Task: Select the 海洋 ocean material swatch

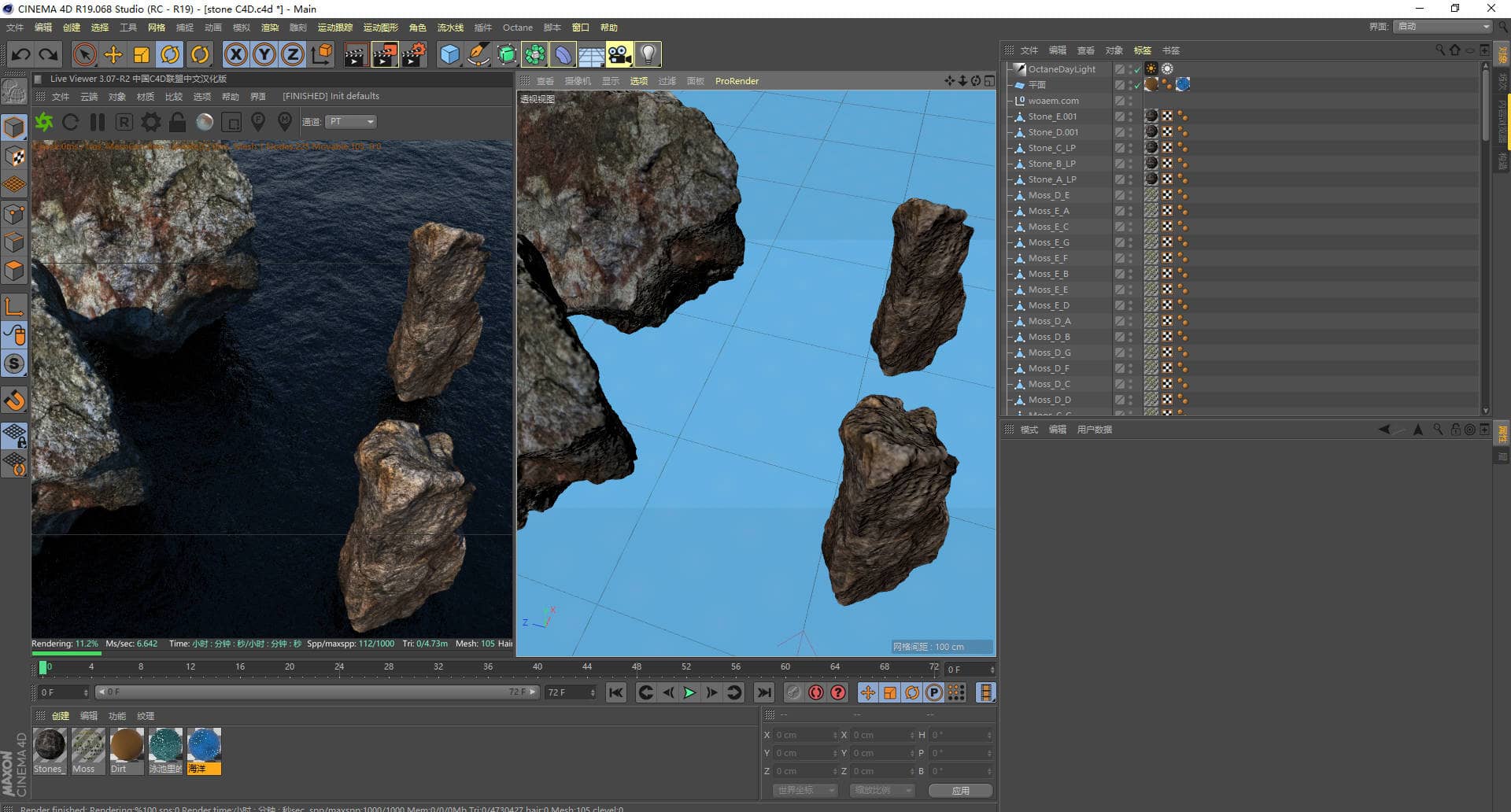Action: click(204, 751)
